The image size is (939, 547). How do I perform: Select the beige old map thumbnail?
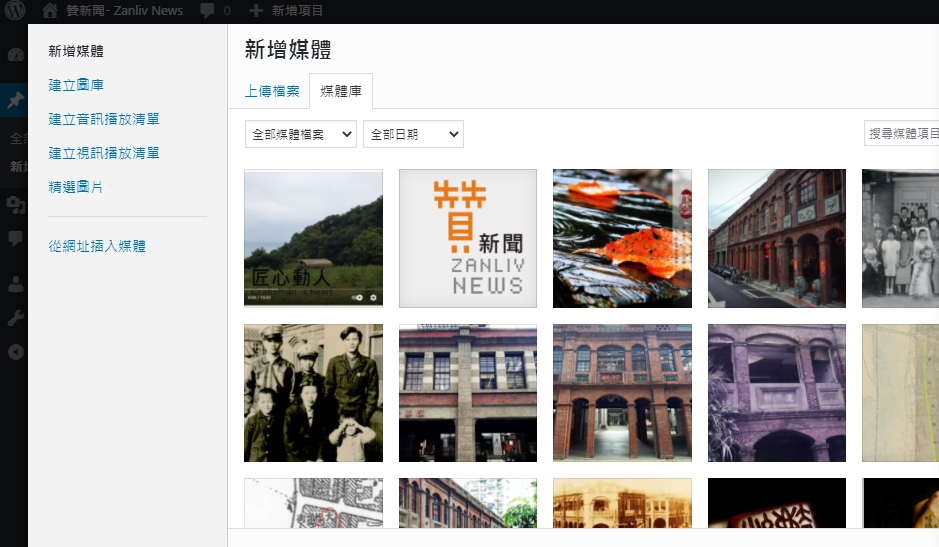pyautogui.click(x=901, y=393)
